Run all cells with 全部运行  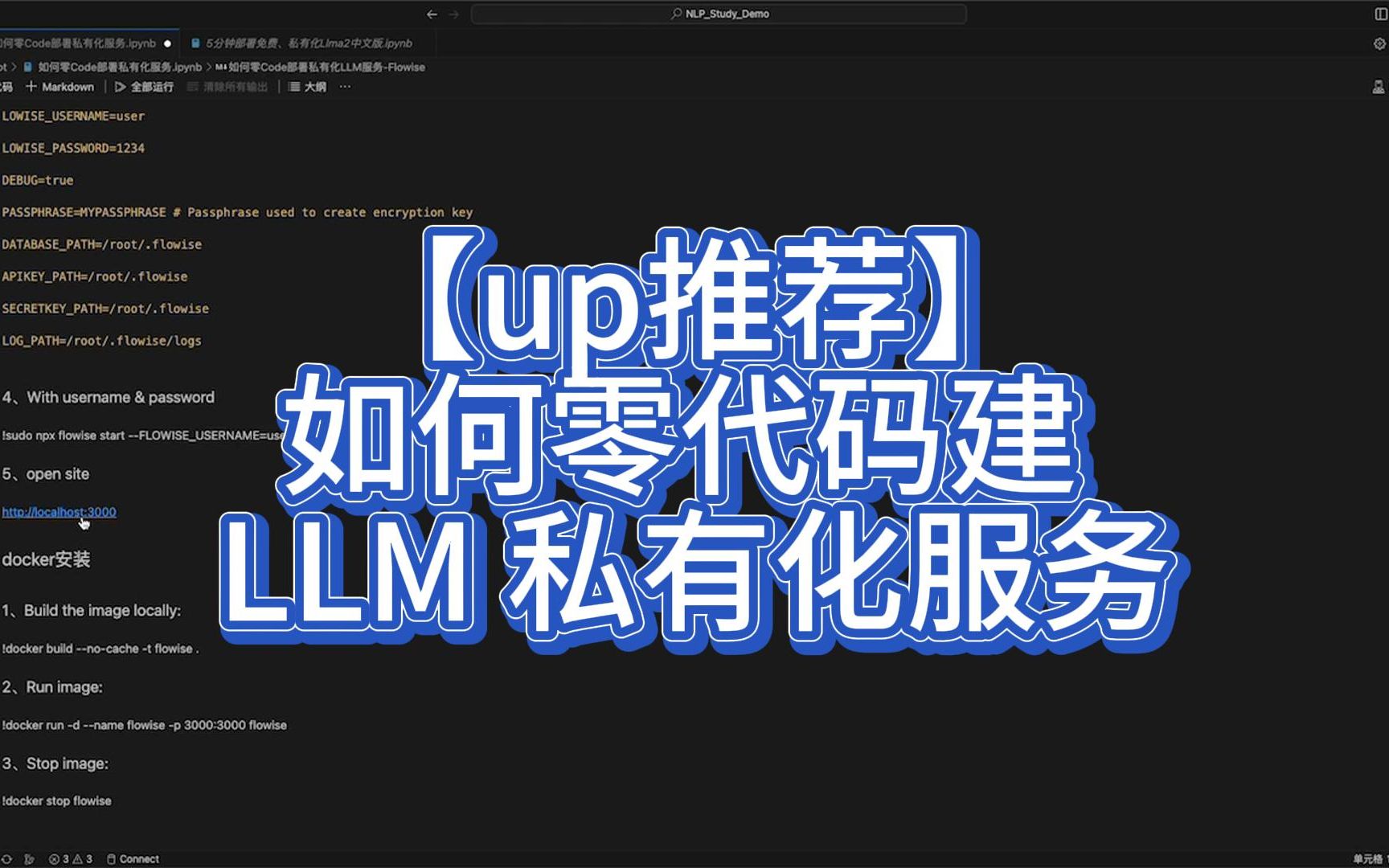[145, 87]
